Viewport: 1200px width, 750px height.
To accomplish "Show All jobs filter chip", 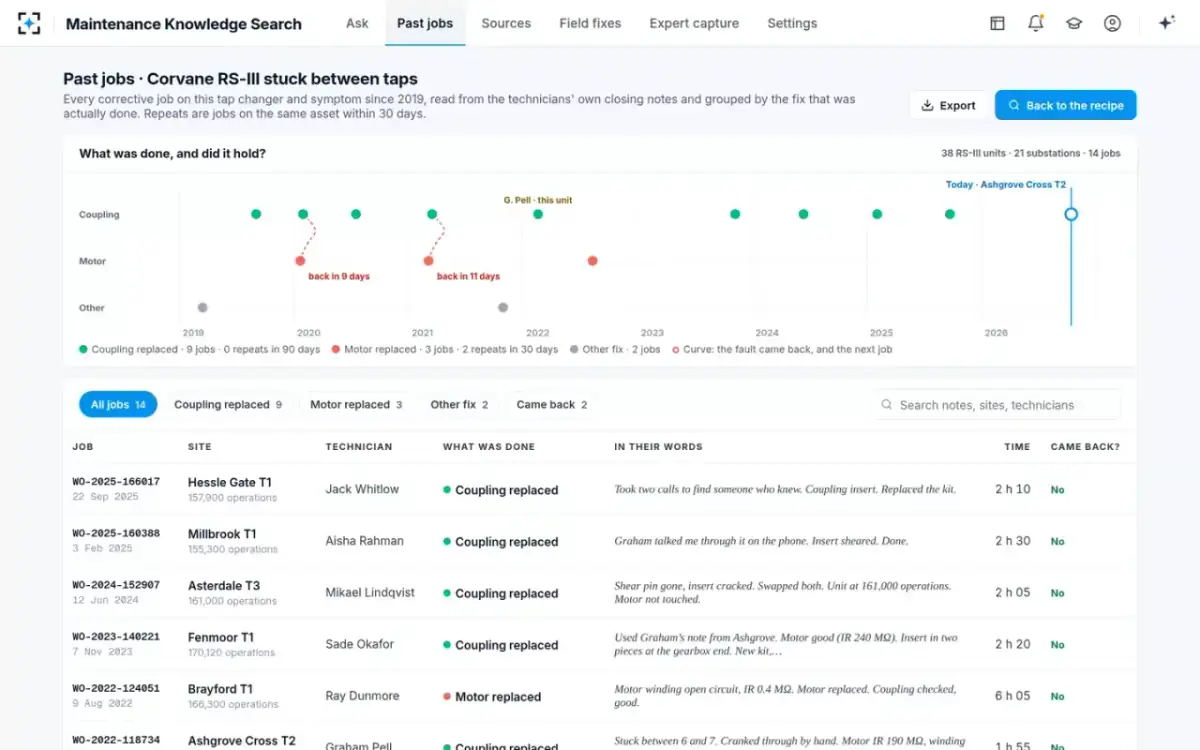I will [118, 404].
